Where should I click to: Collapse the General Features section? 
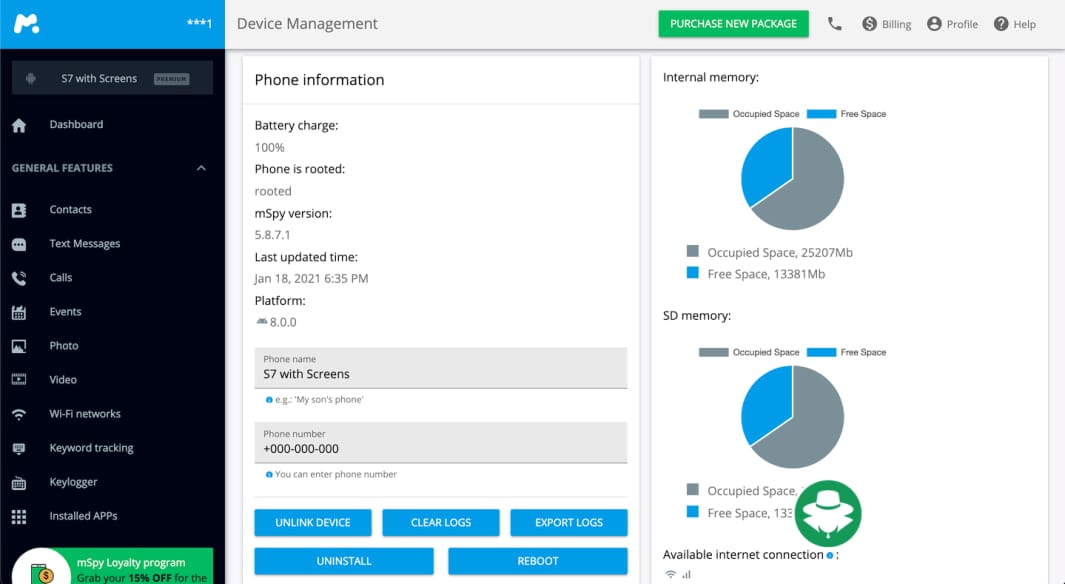pos(201,168)
